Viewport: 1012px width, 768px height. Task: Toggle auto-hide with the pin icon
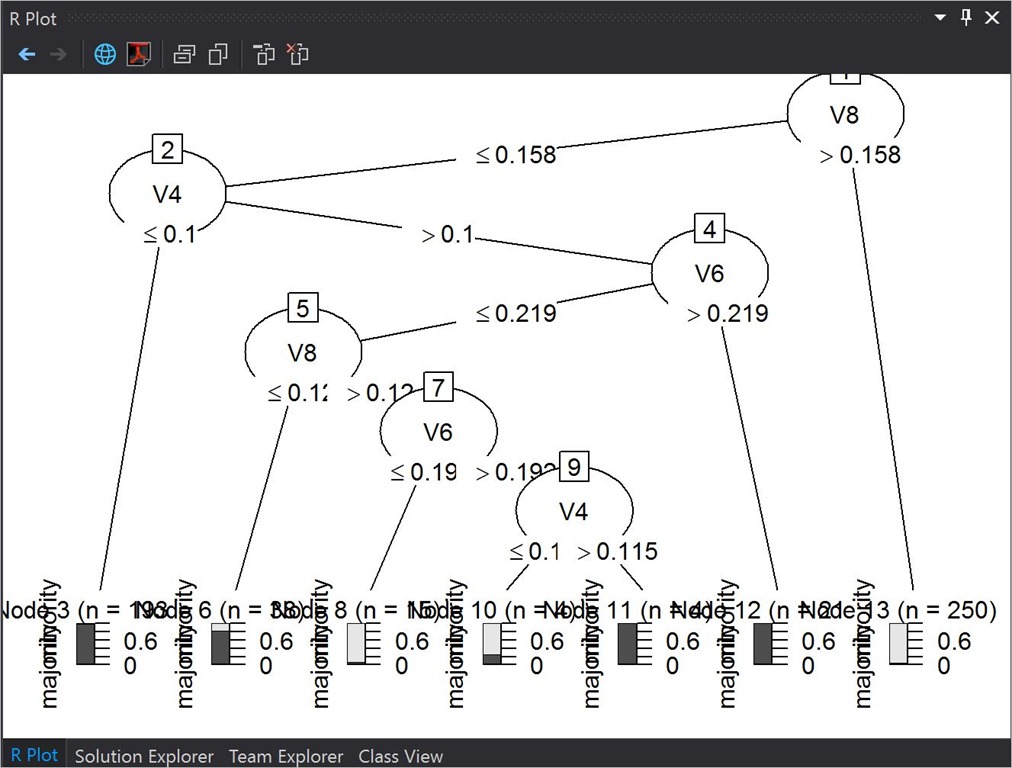coord(966,18)
